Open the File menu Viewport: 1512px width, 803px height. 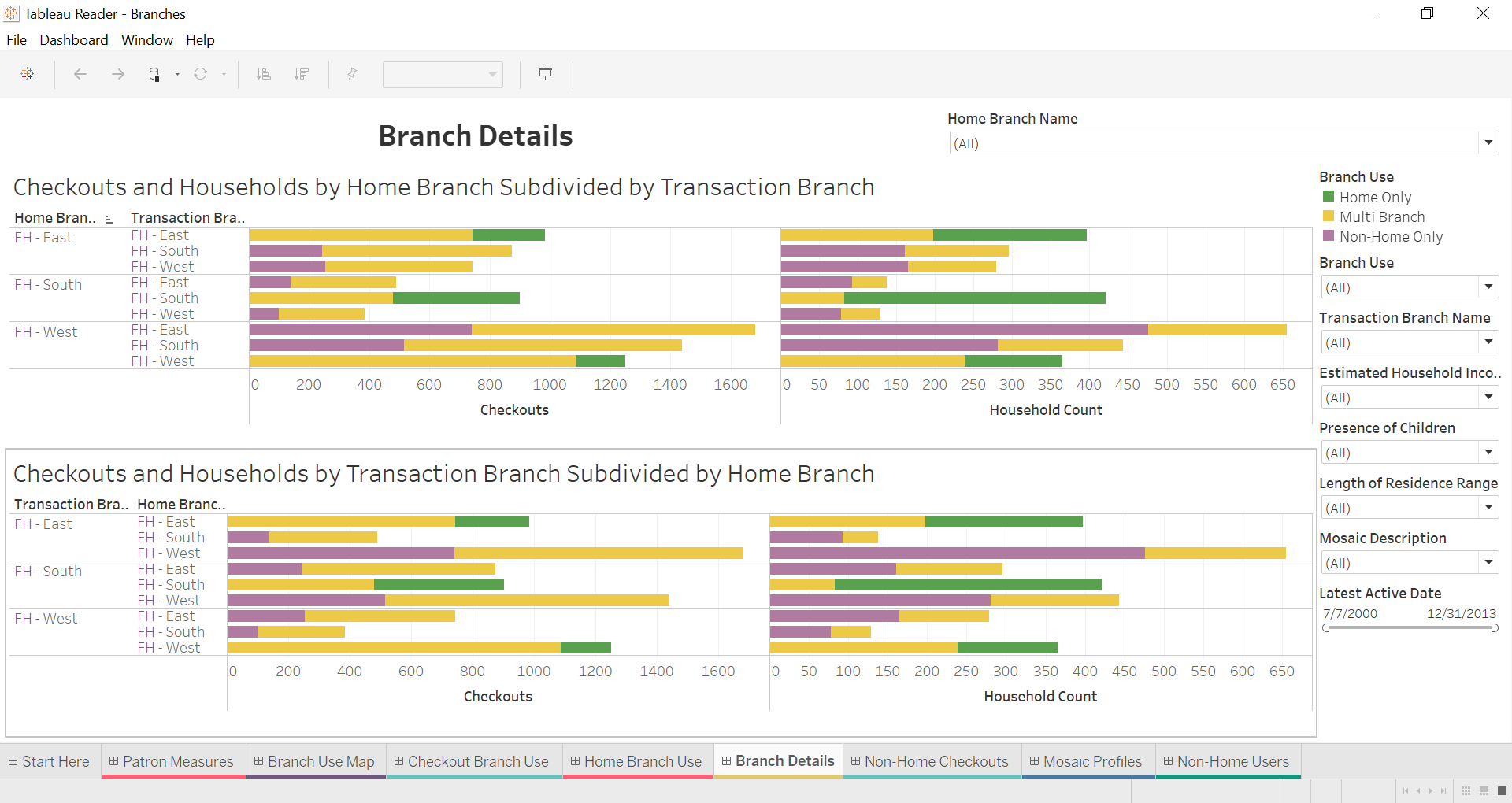click(x=17, y=40)
